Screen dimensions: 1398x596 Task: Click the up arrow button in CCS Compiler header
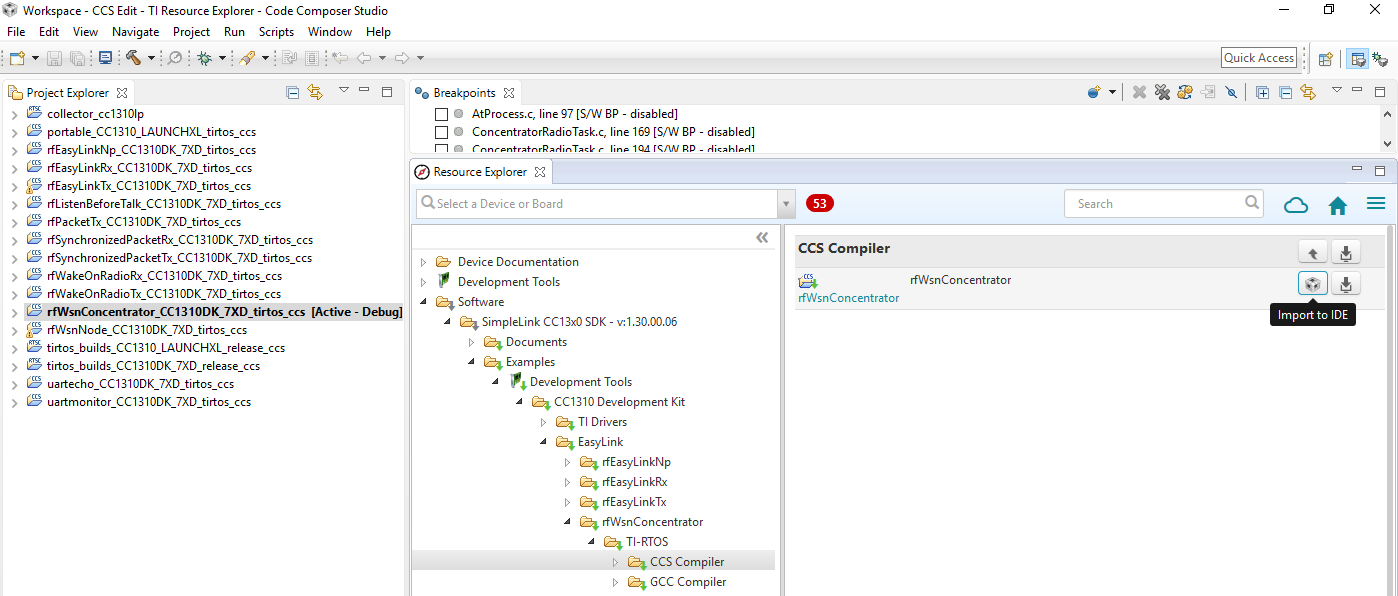[1313, 252]
